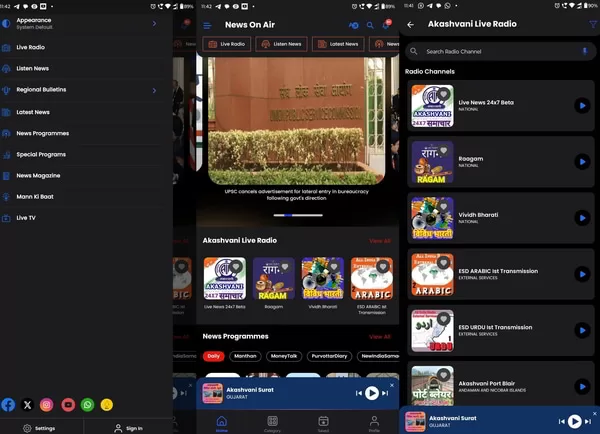This screenshot has width=600, height=434.
Task: Open Vividh Bharati tile on home screen
Action: point(323,278)
